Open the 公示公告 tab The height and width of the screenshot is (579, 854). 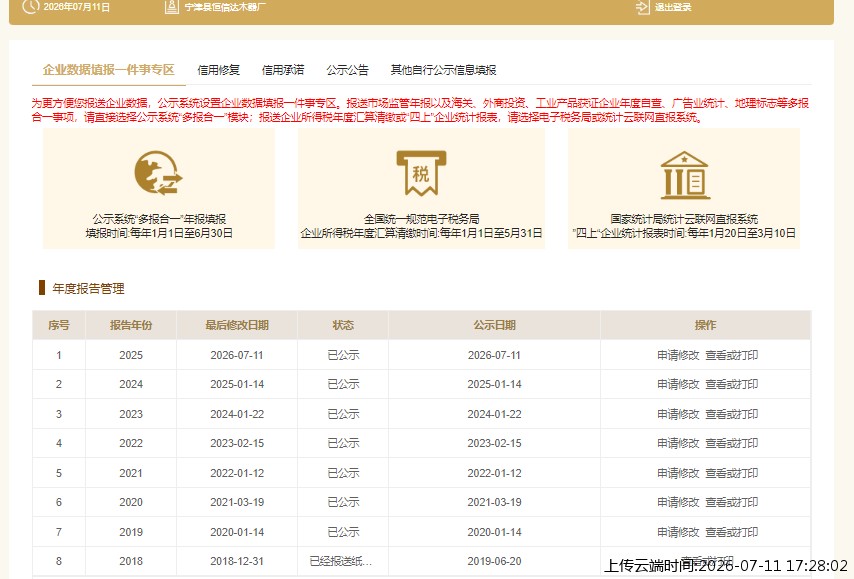[x=347, y=70]
